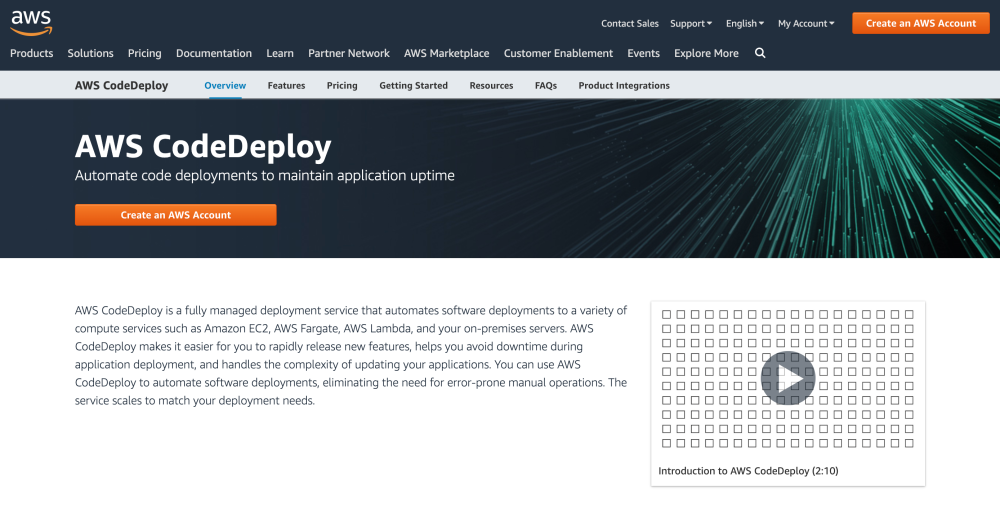Open the Documentation menu
This screenshot has height=527, width=1000.
tap(214, 54)
